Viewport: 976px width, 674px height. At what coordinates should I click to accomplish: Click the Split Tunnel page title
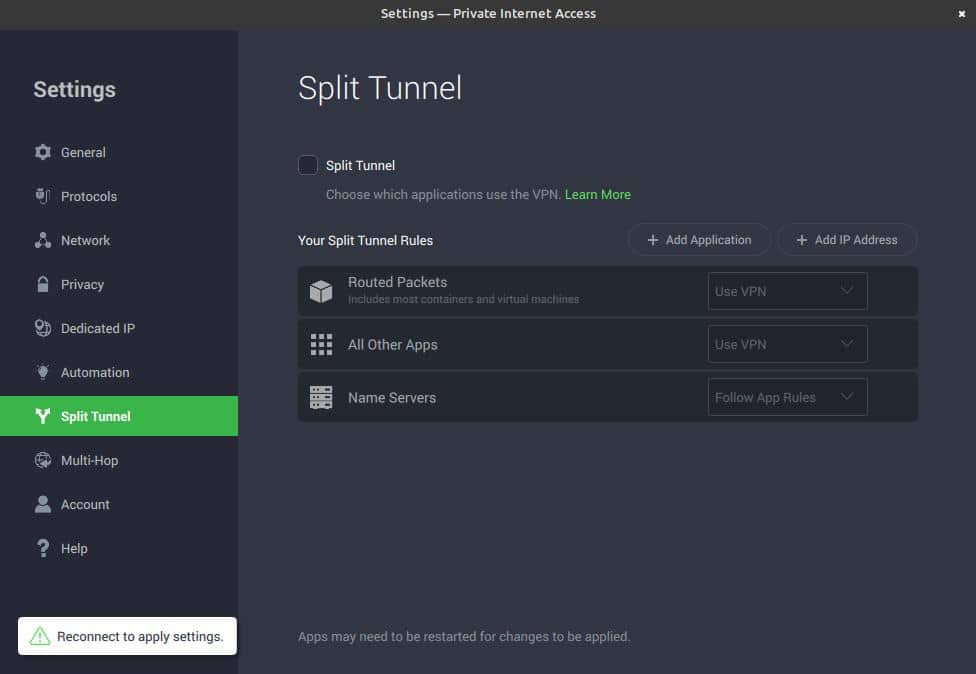(380, 88)
